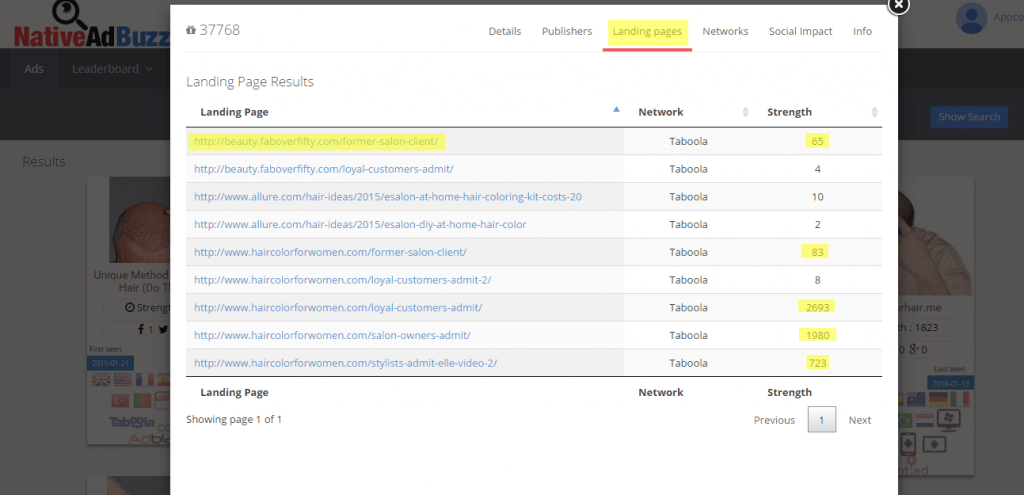The width and height of the screenshot is (1024, 495).
Task: Select the Landing pages tab
Action: click(647, 31)
